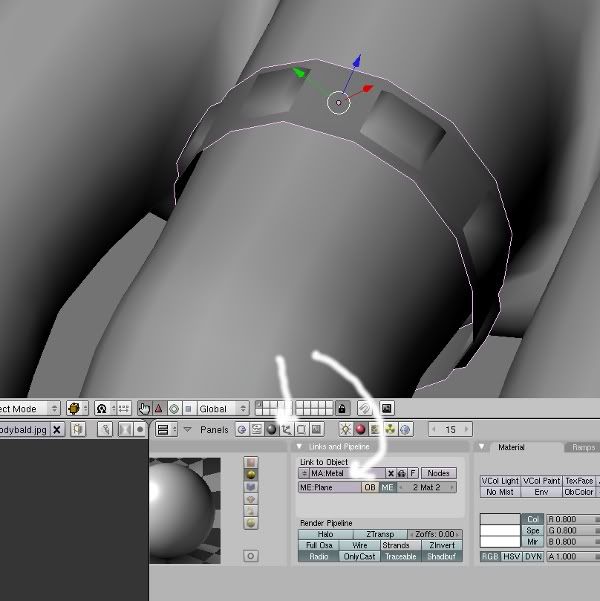Switch to the Logic context icon
Viewport: 600px width, 601px height.
(242, 430)
